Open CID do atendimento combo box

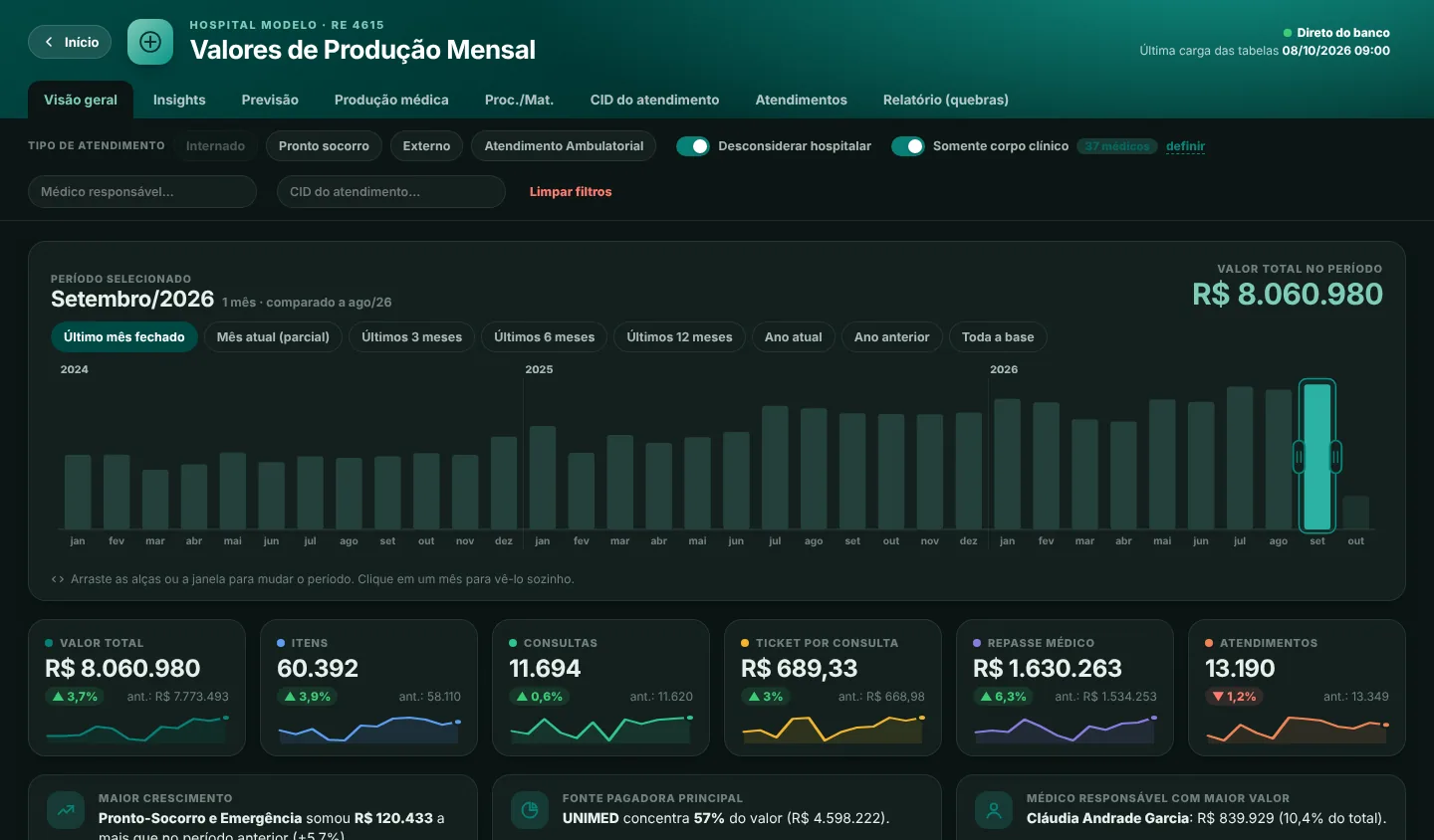(391, 192)
